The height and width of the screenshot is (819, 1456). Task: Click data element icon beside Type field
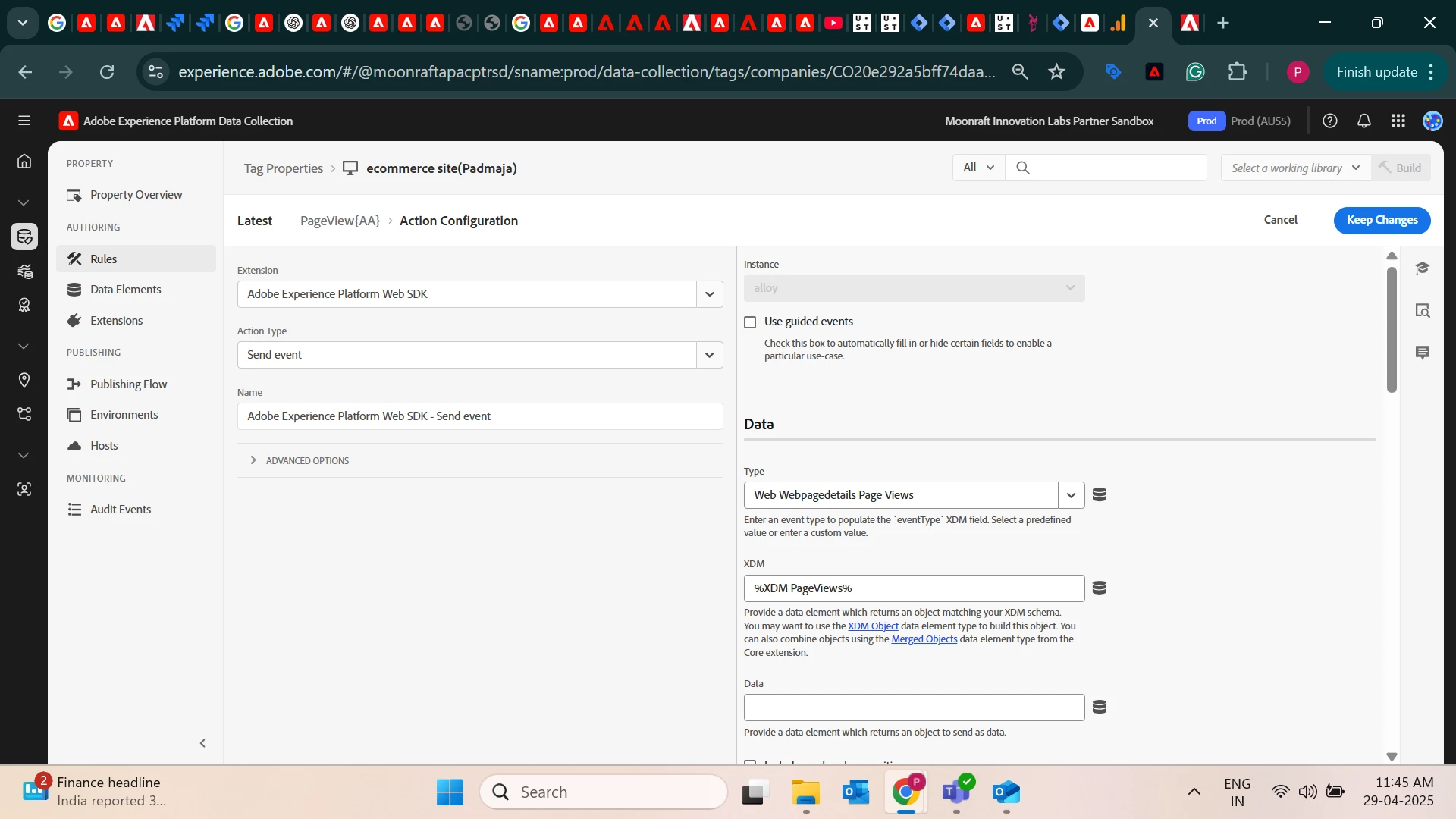[1099, 494]
